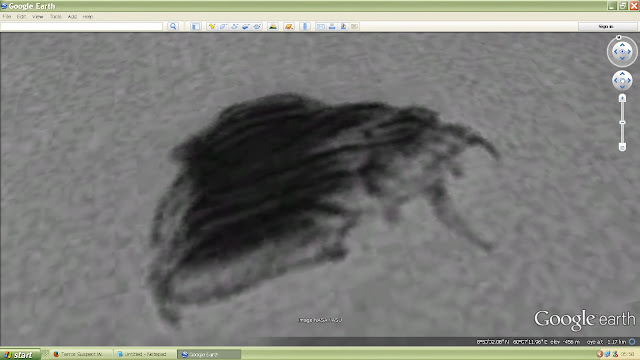Show the ruler measurement tool
This screenshot has height=360, width=640.
305,27
